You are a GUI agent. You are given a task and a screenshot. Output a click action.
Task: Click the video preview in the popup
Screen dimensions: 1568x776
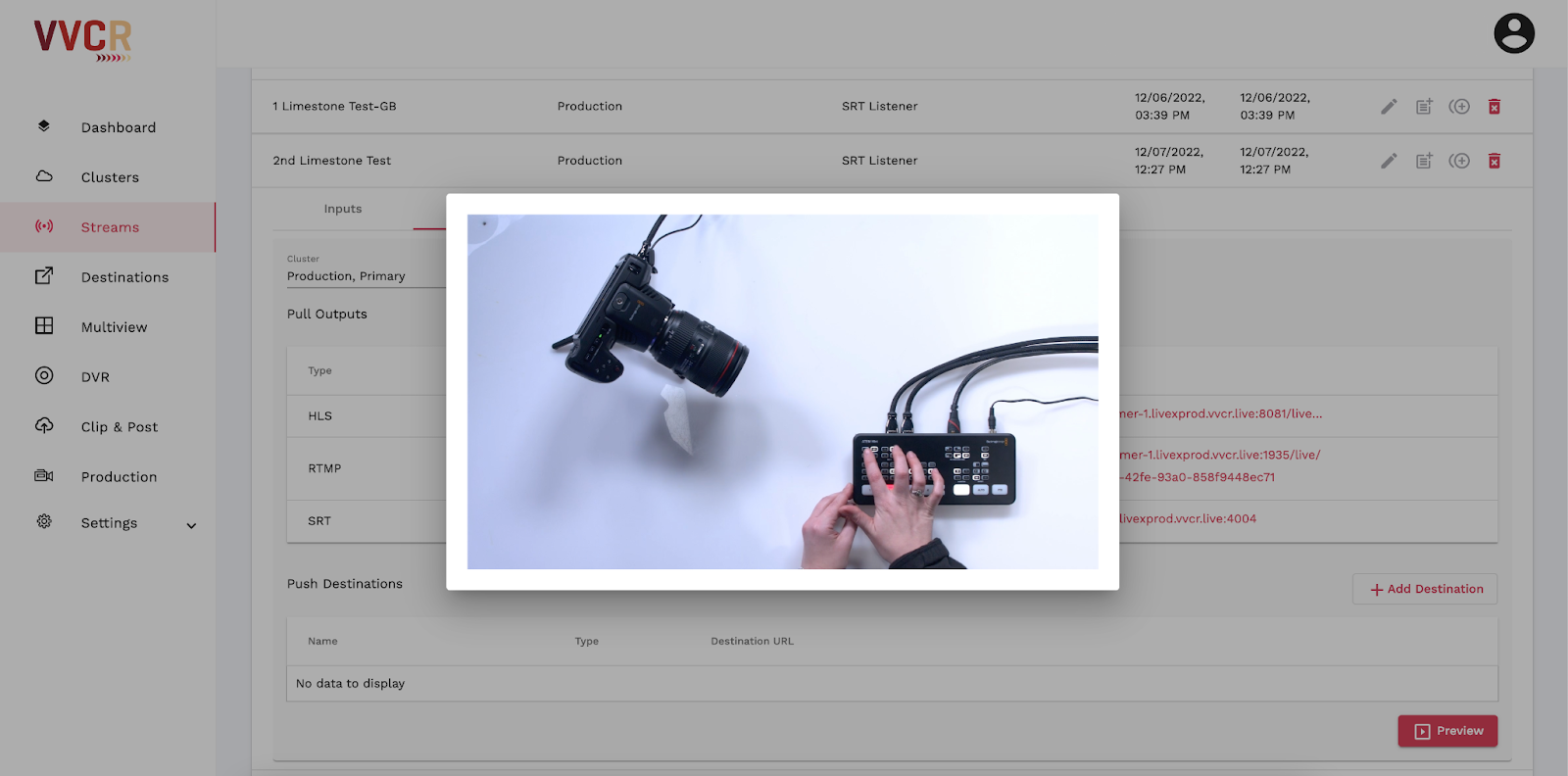[782, 392]
